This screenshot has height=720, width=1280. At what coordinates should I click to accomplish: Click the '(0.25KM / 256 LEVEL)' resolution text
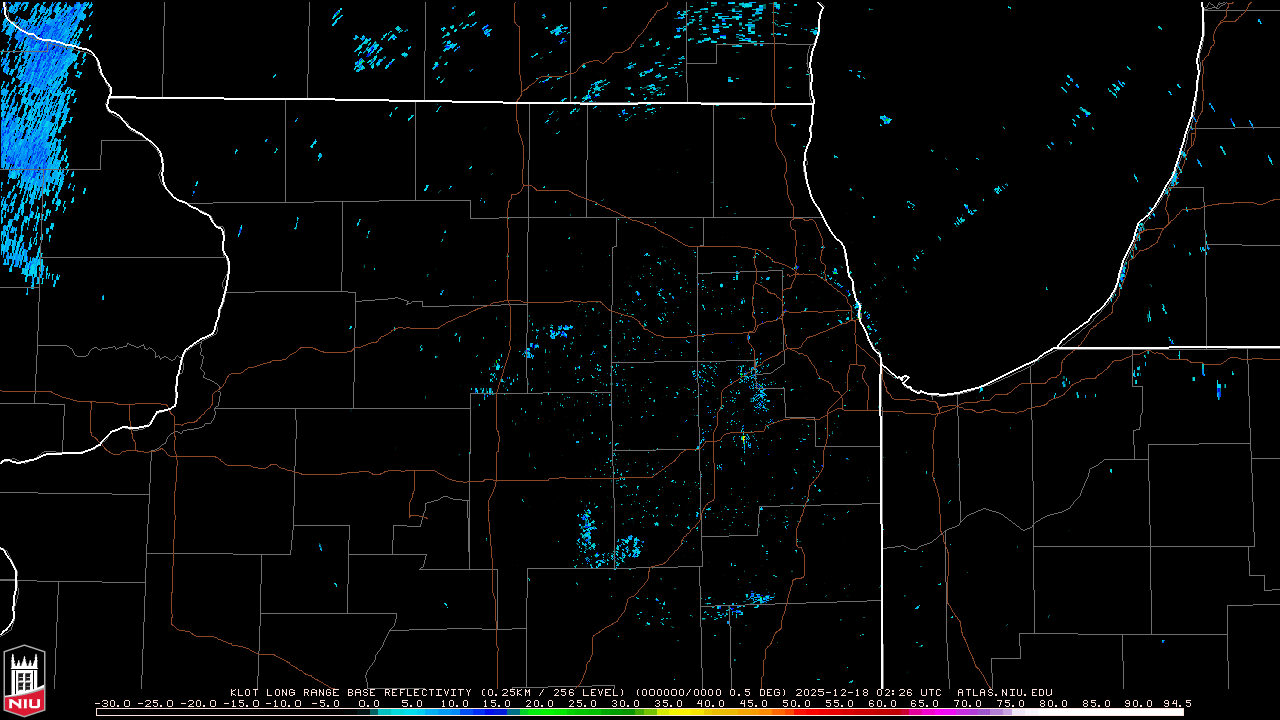point(553,692)
